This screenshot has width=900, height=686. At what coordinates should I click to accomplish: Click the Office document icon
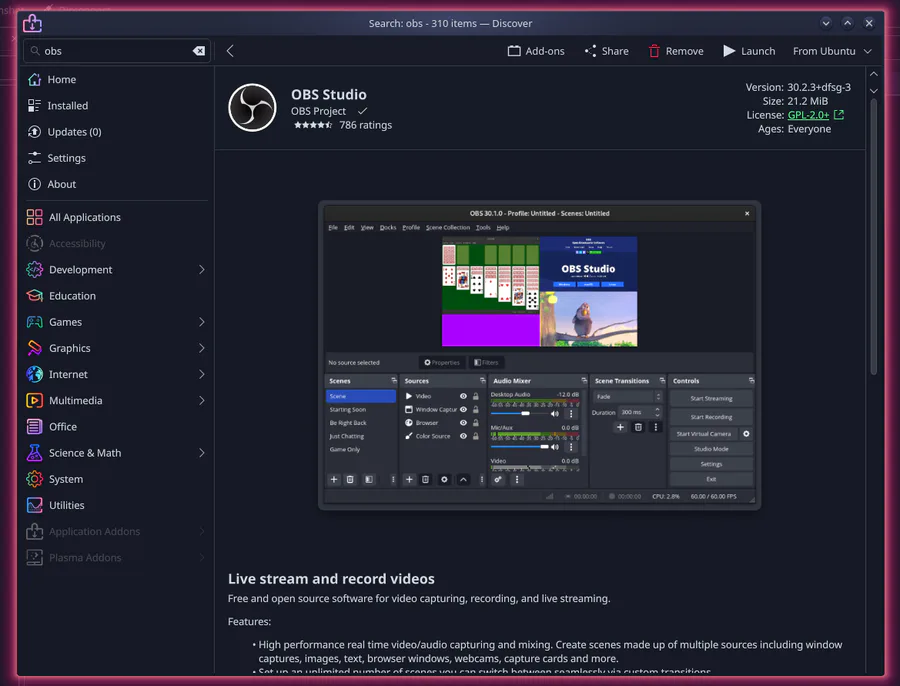point(34,427)
